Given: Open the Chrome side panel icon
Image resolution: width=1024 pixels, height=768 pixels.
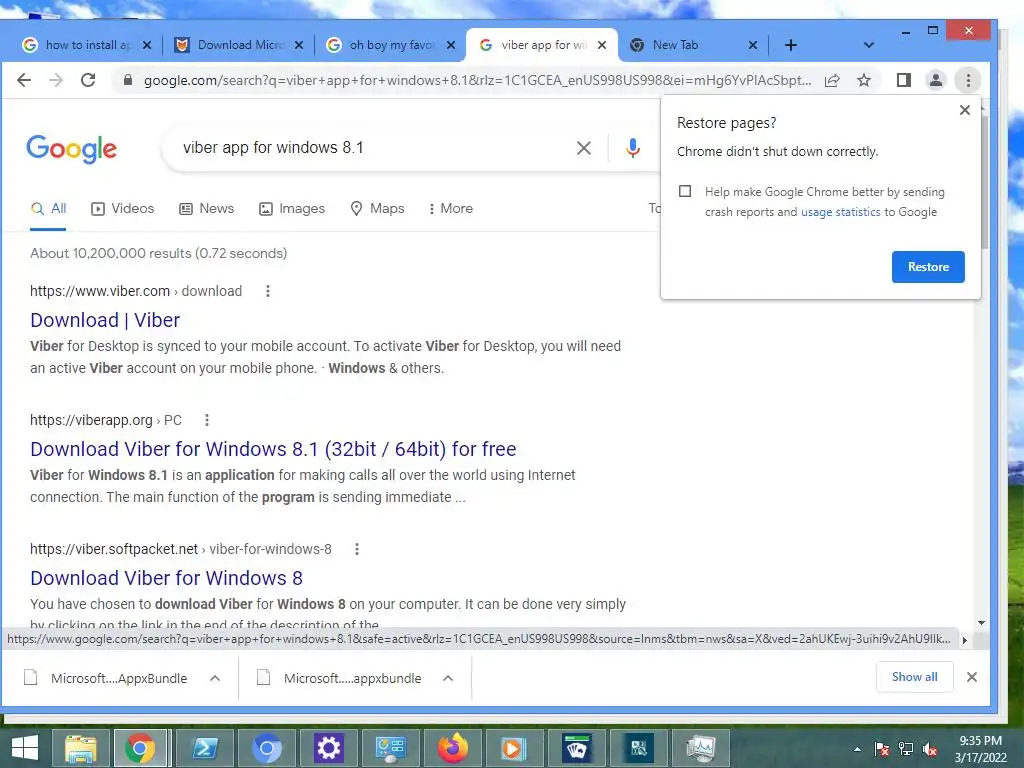Looking at the screenshot, I should pos(904,80).
